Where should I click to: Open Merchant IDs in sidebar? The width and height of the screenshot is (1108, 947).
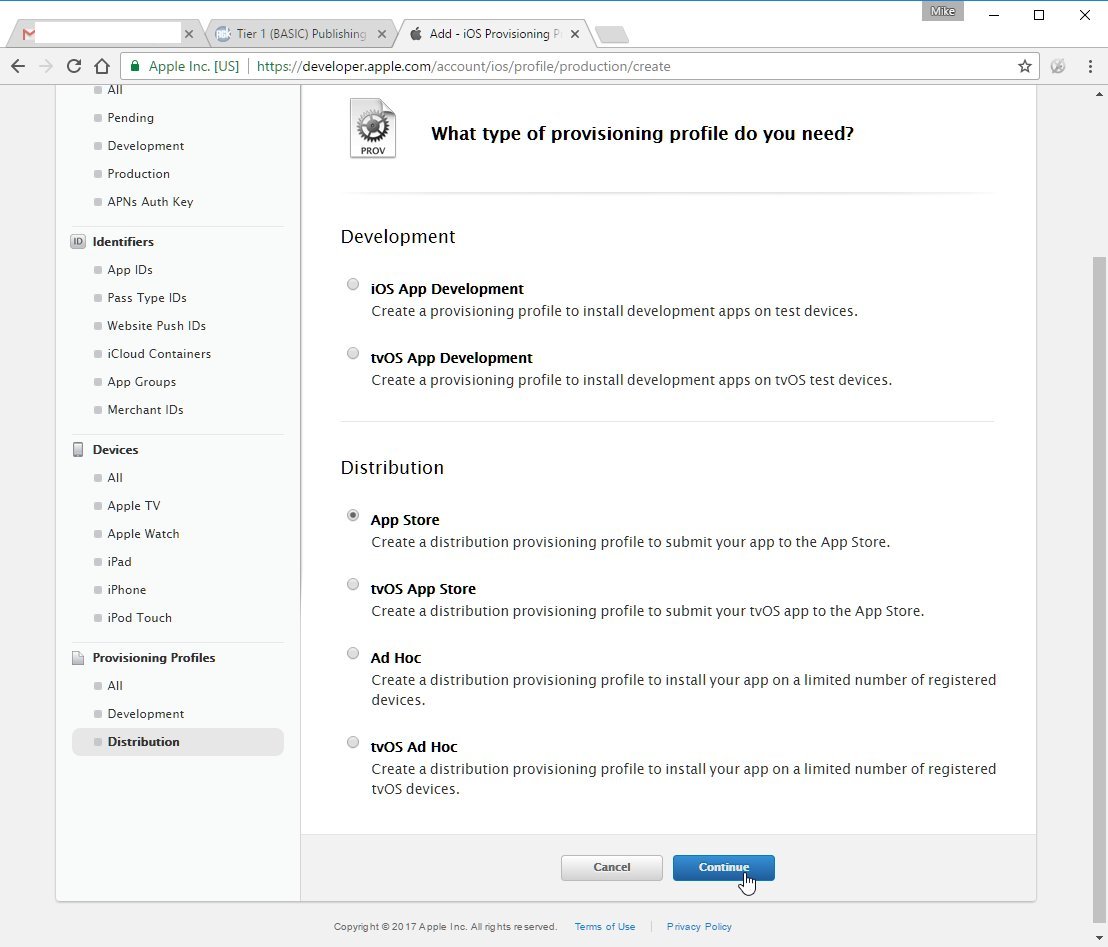pyautogui.click(x=146, y=410)
